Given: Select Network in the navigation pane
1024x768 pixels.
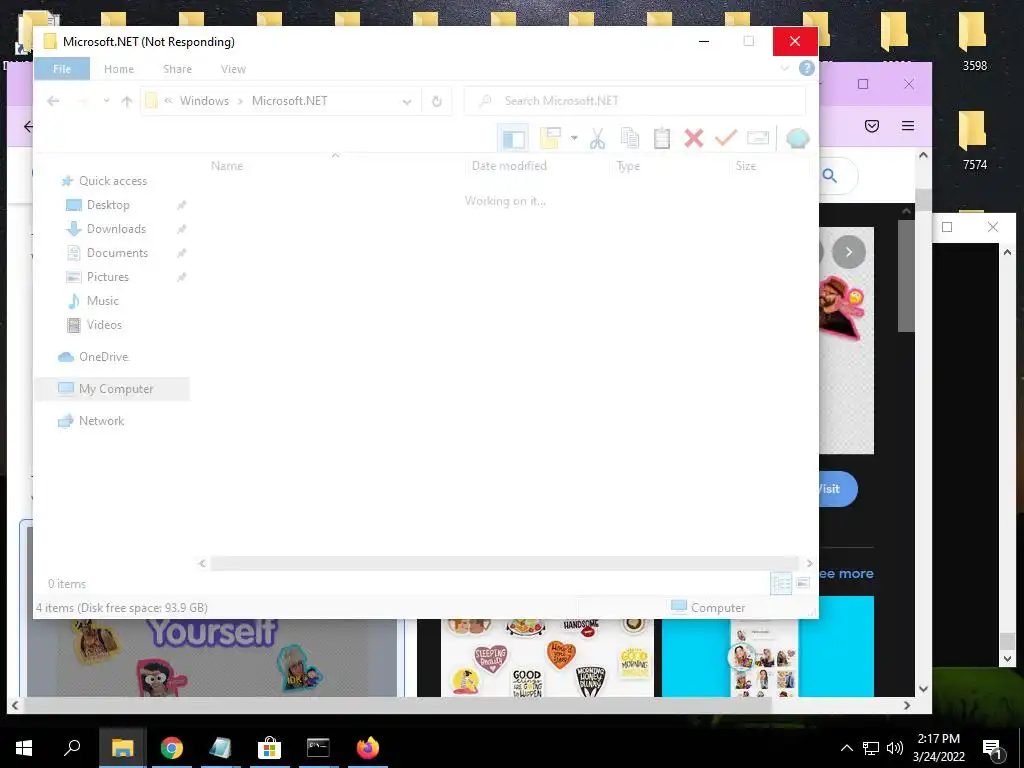Looking at the screenshot, I should tap(101, 421).
